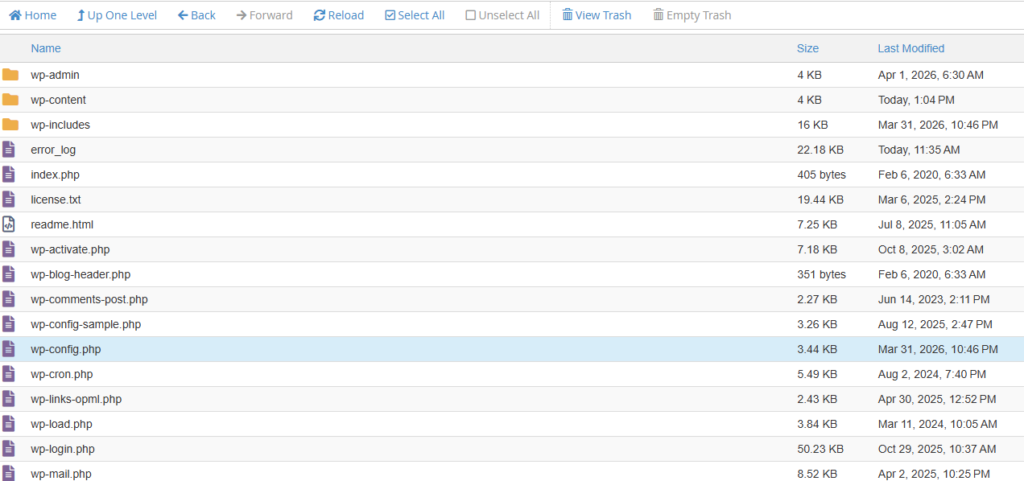Click the 351 bytes size value

pyautogui.click(x=822, y=275)
